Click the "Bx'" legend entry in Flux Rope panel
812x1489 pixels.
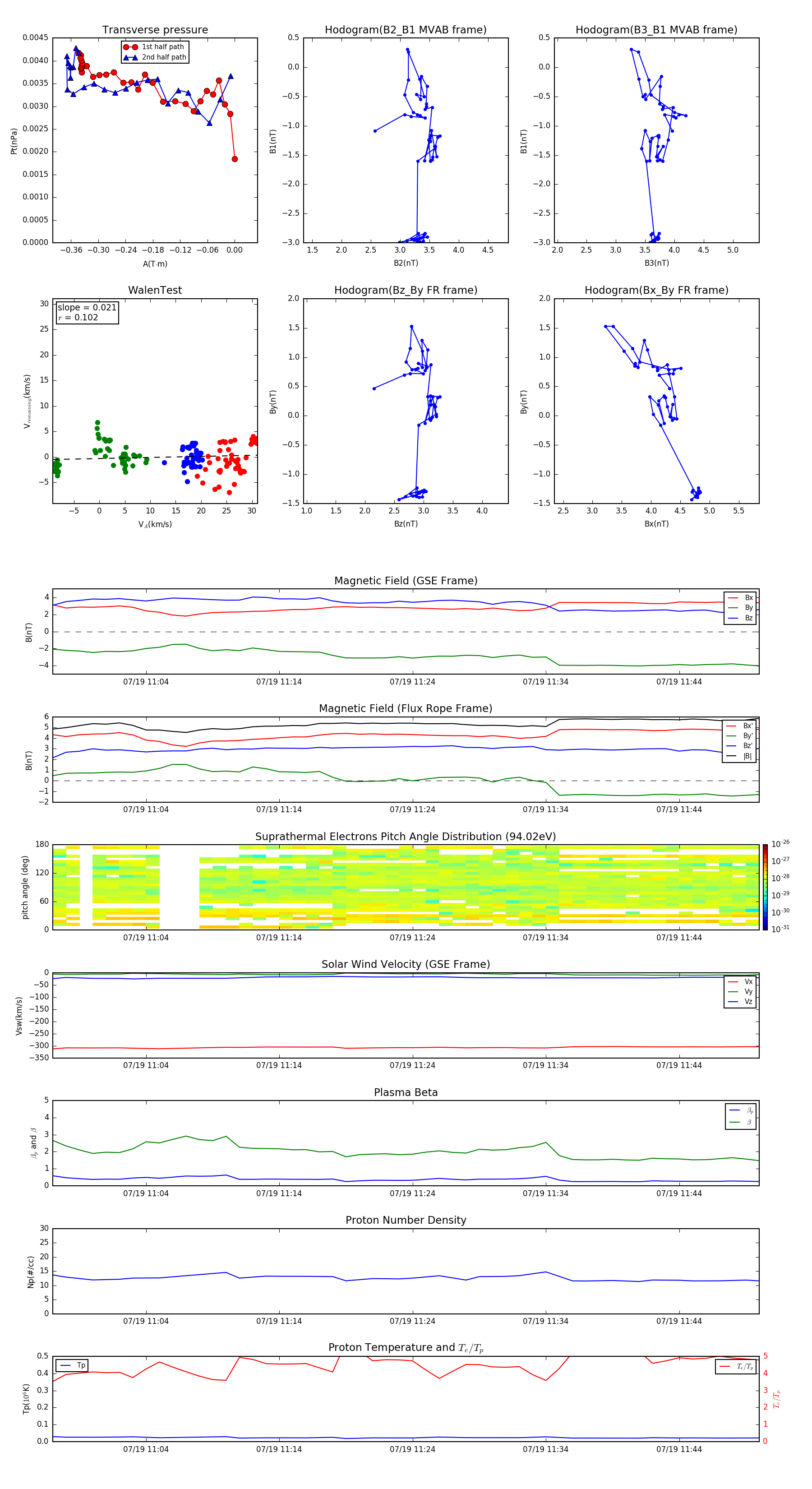(x=740, y=726)
